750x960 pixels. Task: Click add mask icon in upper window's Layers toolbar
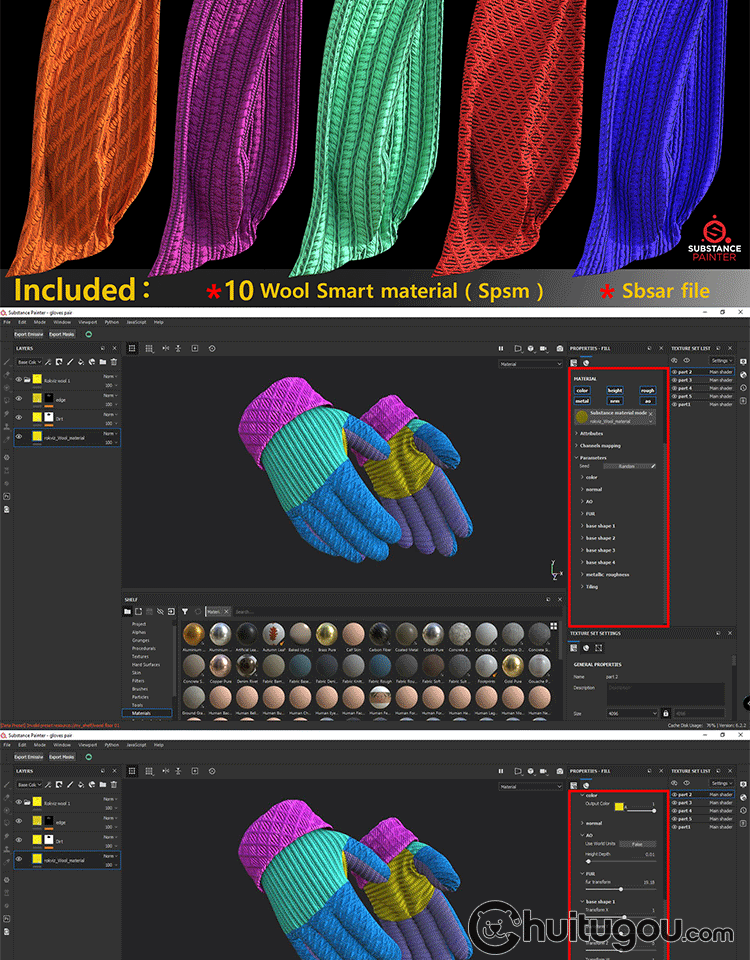coord(59,362)
